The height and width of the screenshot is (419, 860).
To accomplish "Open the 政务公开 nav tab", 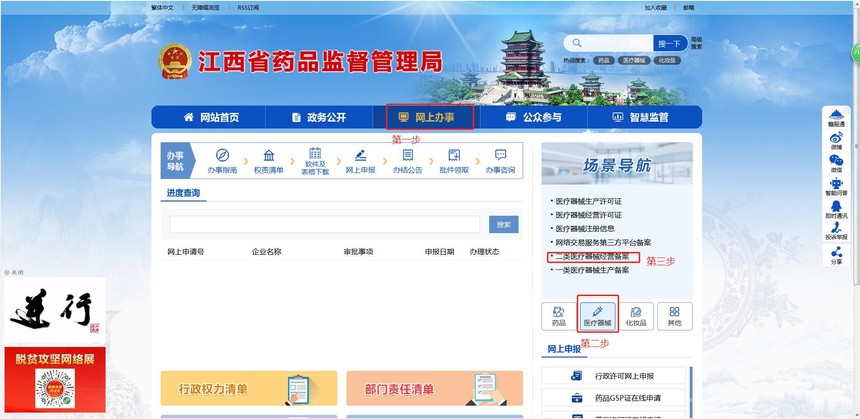I will pos(319,117).
